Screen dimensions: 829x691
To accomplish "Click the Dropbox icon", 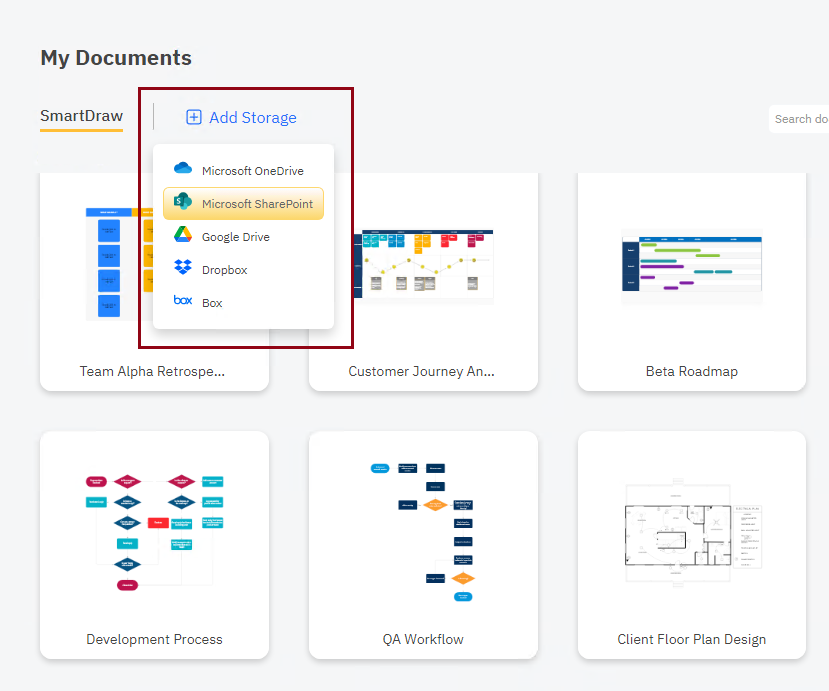I will pyautogui.click(x=184, y=269).
